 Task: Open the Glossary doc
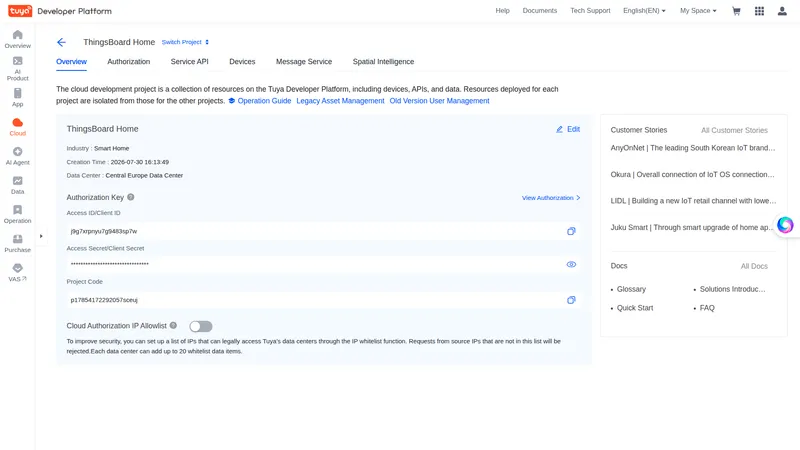[x=631, y=289]
